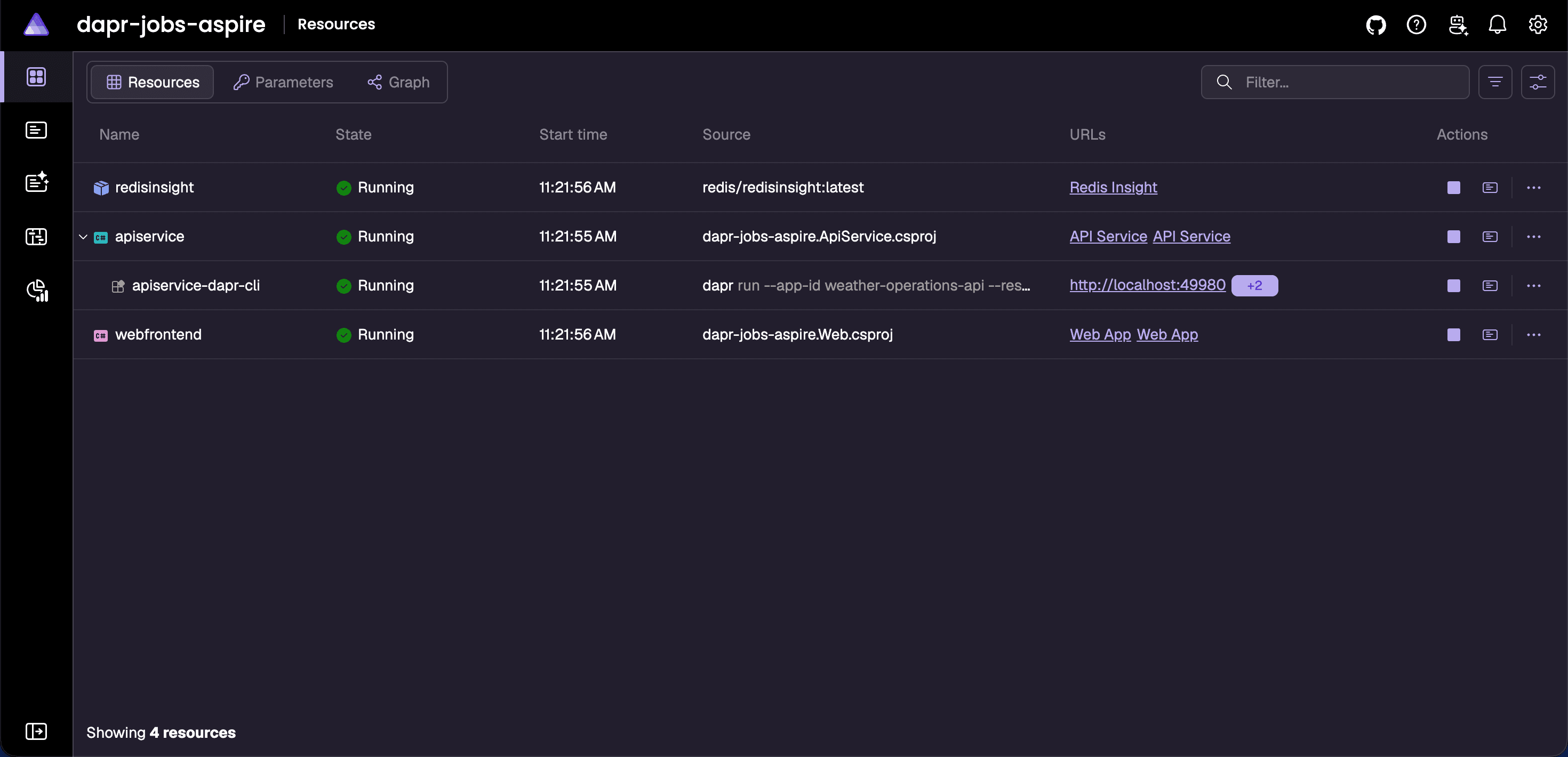
Task: Click the webfrontend C# project icon
Action: pyautogui.click(x=100, y=335)
